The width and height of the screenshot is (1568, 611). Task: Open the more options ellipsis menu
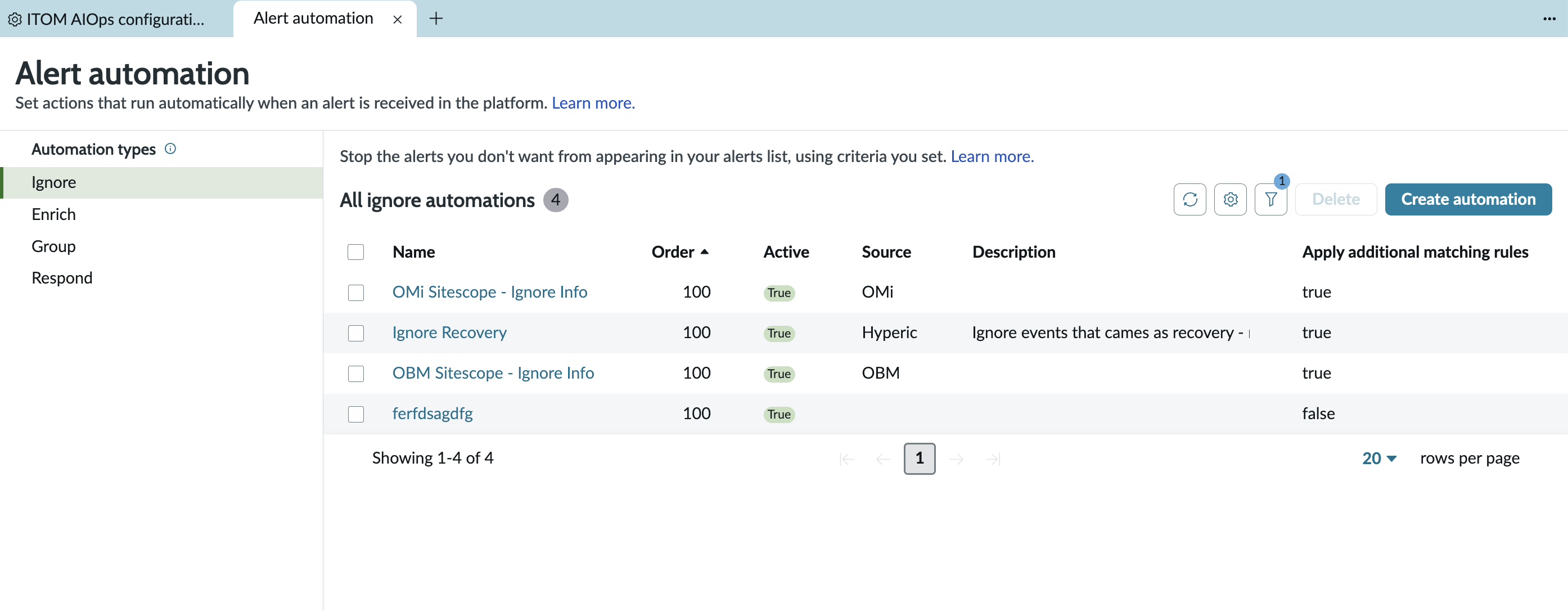(1549, 19)
